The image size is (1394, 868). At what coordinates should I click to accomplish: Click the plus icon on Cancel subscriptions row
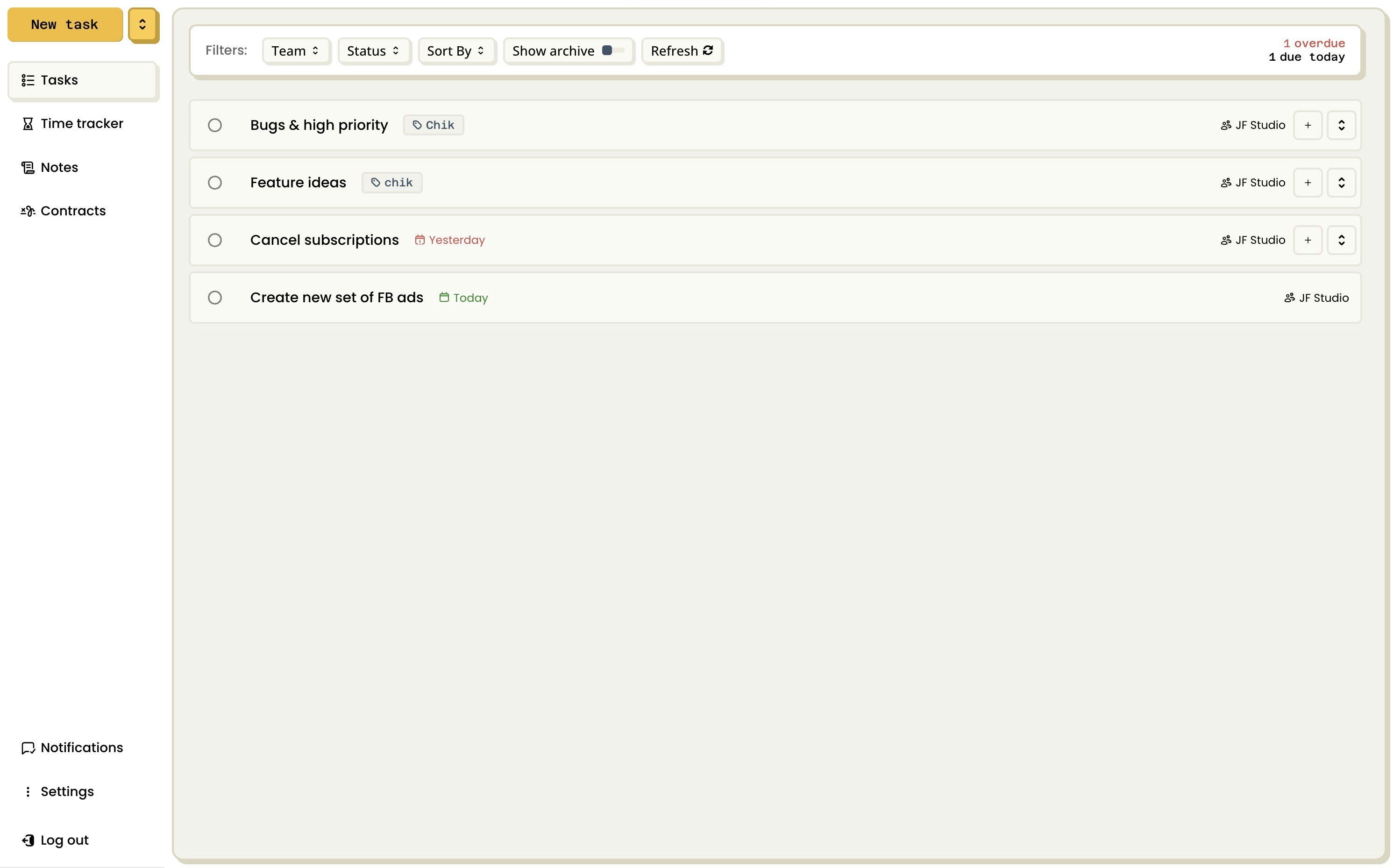pyautogui.click(x=1307, y=240)
